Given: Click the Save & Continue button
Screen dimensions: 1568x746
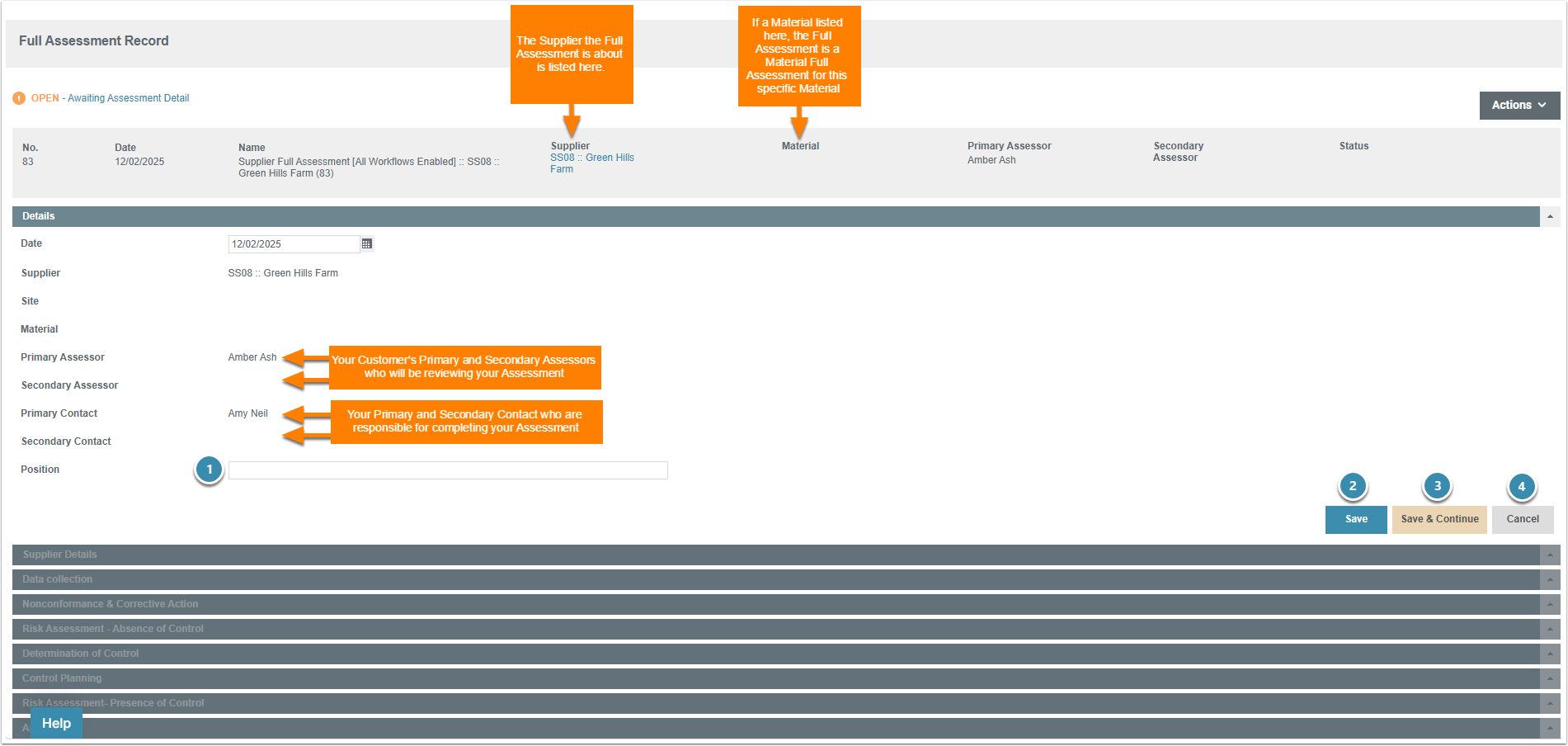Looking at the screenshot, I should click(x=1439, y=519).
